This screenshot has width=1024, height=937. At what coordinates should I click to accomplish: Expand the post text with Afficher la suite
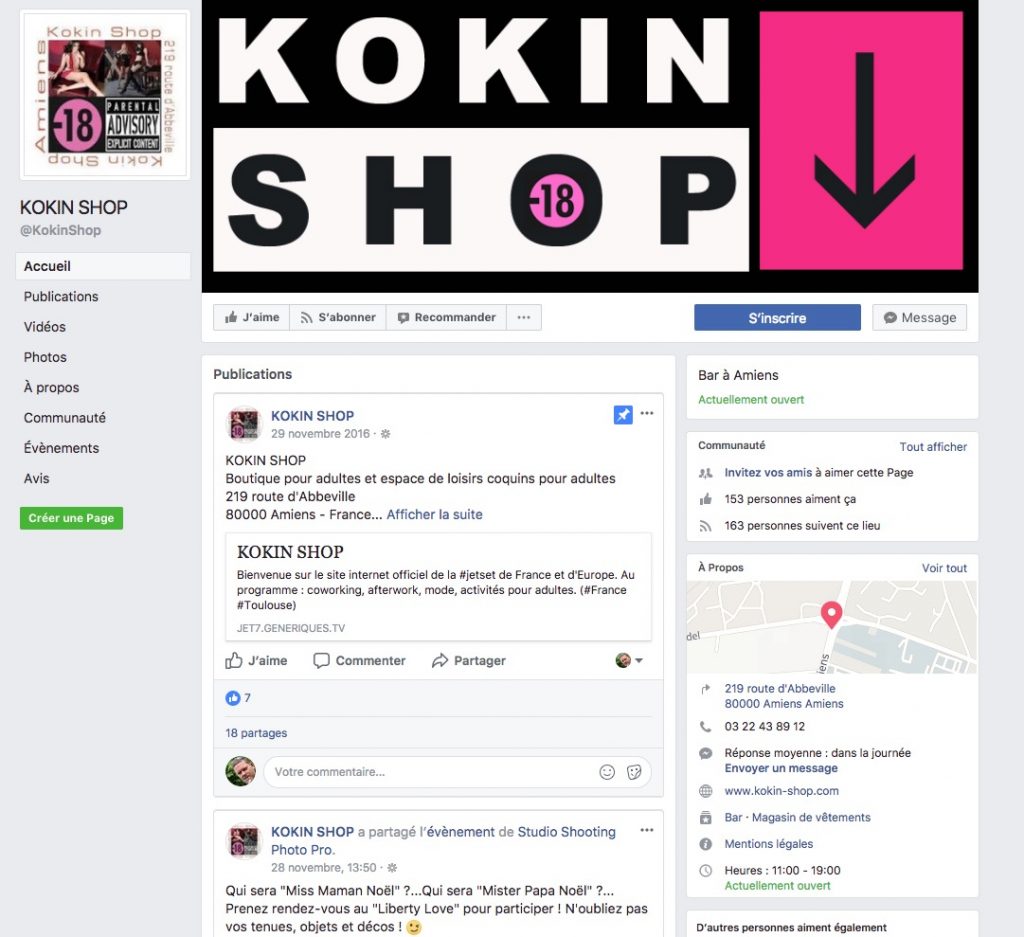click(434, 515)
